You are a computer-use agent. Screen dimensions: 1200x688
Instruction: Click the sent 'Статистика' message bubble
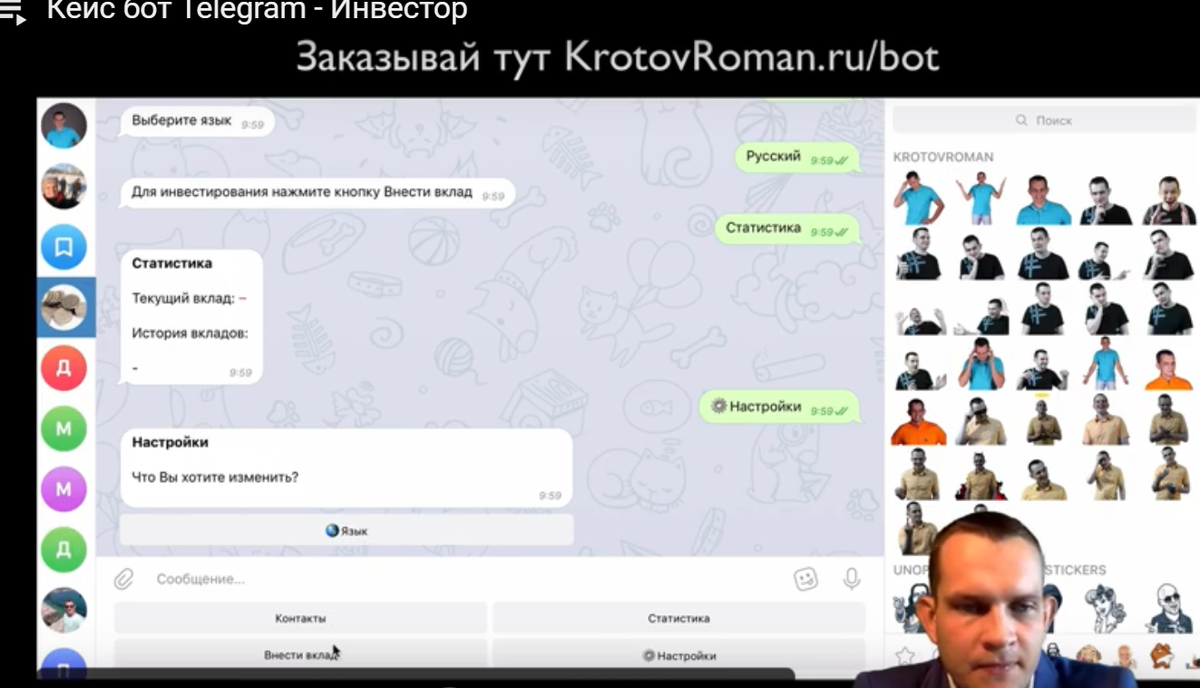tap(787, 228)
